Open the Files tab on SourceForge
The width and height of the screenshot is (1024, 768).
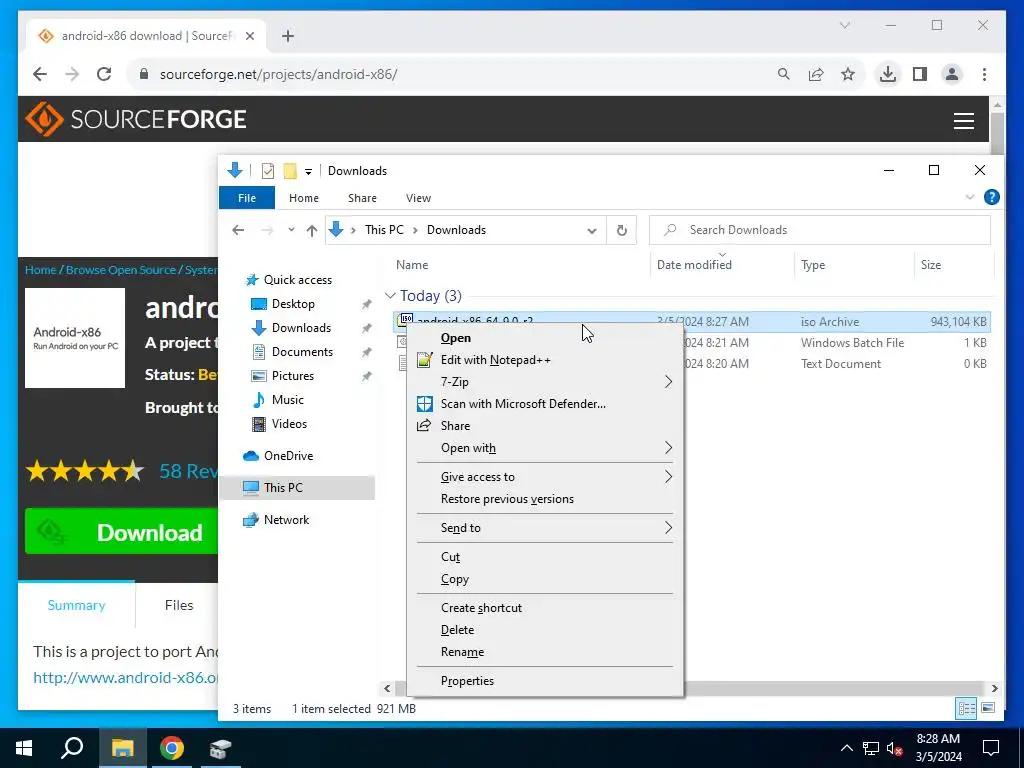[x=179, y=605]
